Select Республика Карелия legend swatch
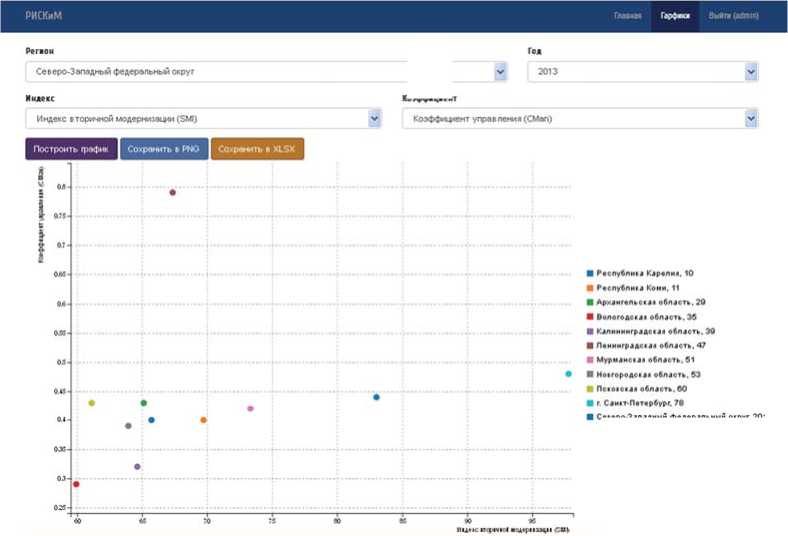The height and width of the screenshot is (536, 788). pyautogui.click(x=591, y=273)
